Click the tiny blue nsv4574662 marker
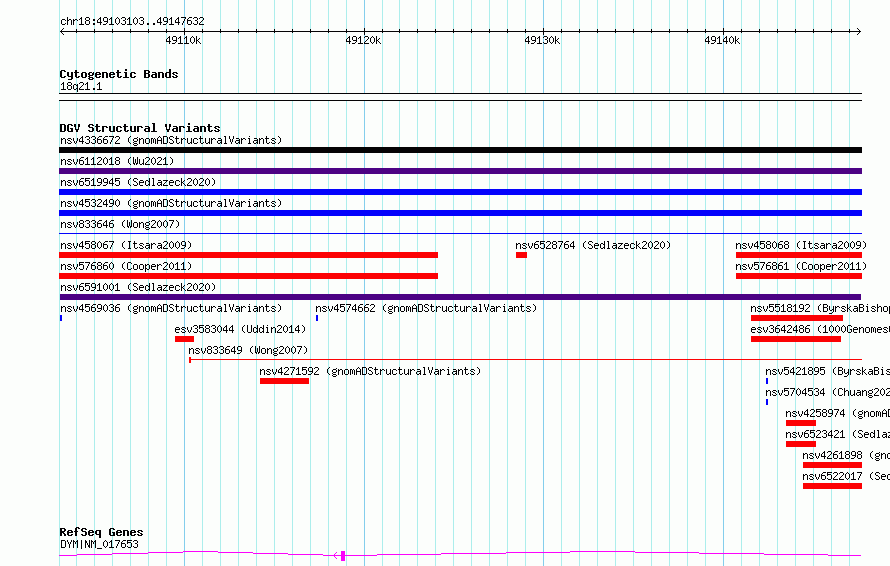890x566 pixels. (317, 318)
